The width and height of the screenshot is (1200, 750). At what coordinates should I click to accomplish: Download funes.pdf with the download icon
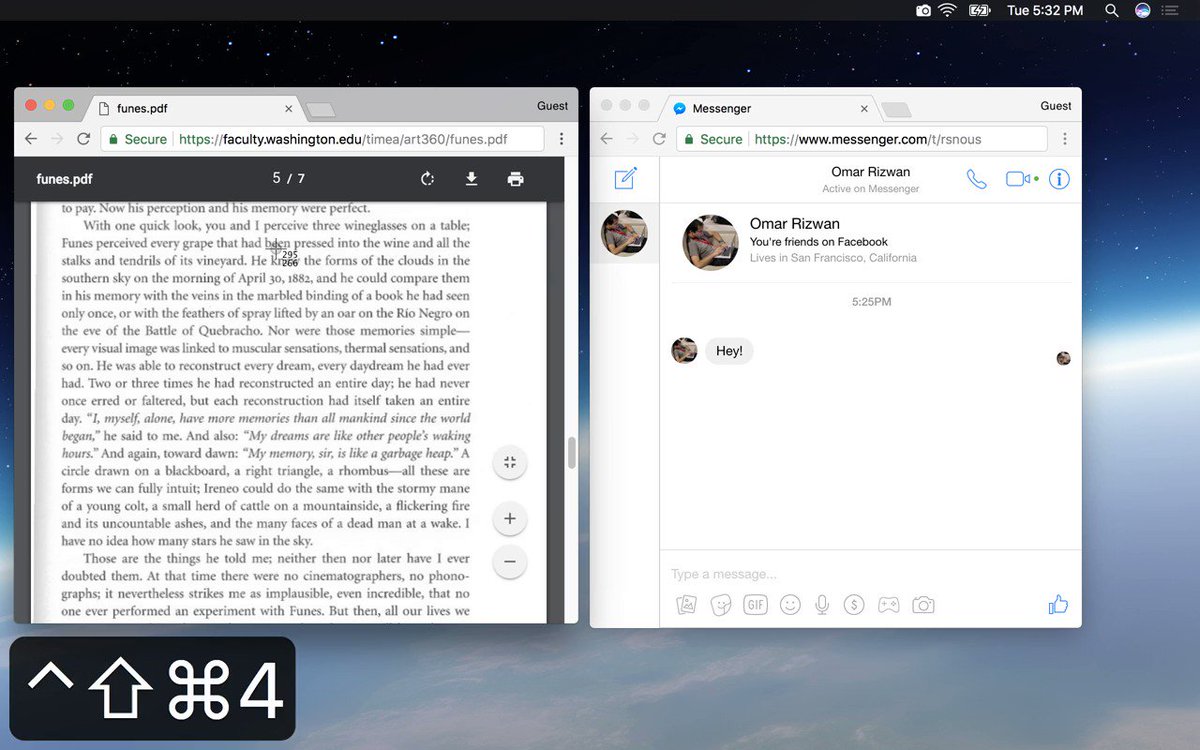point(471,179)
